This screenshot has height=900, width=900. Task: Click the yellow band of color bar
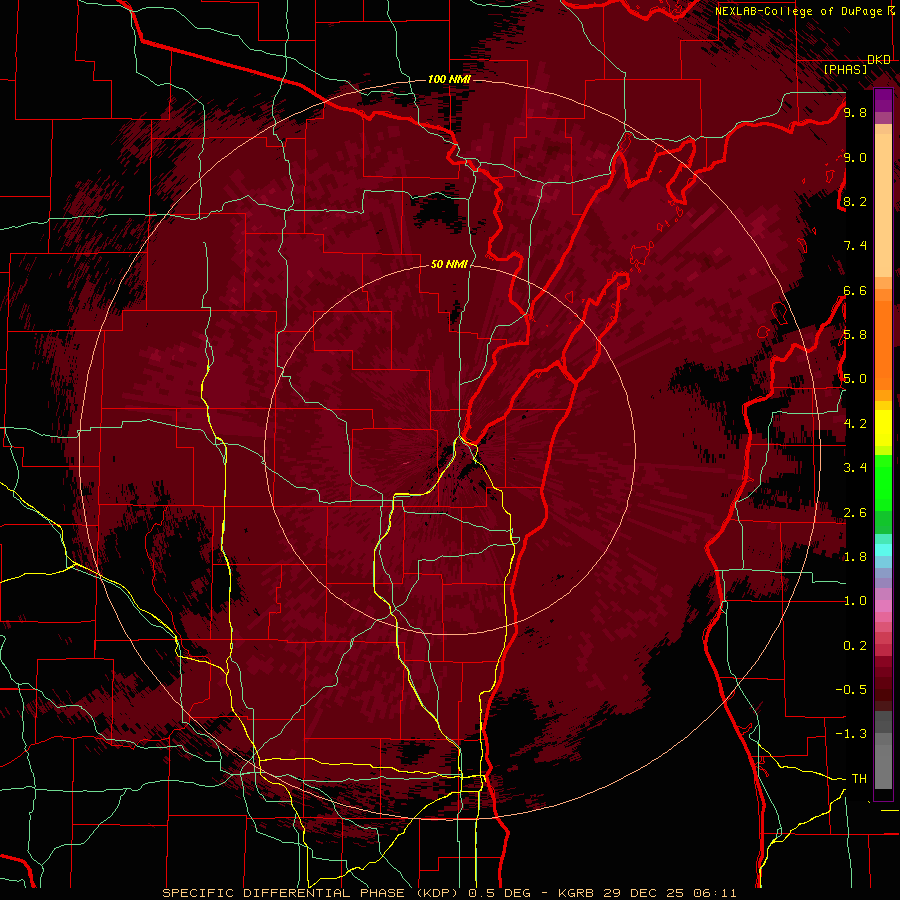click(883, 428)
